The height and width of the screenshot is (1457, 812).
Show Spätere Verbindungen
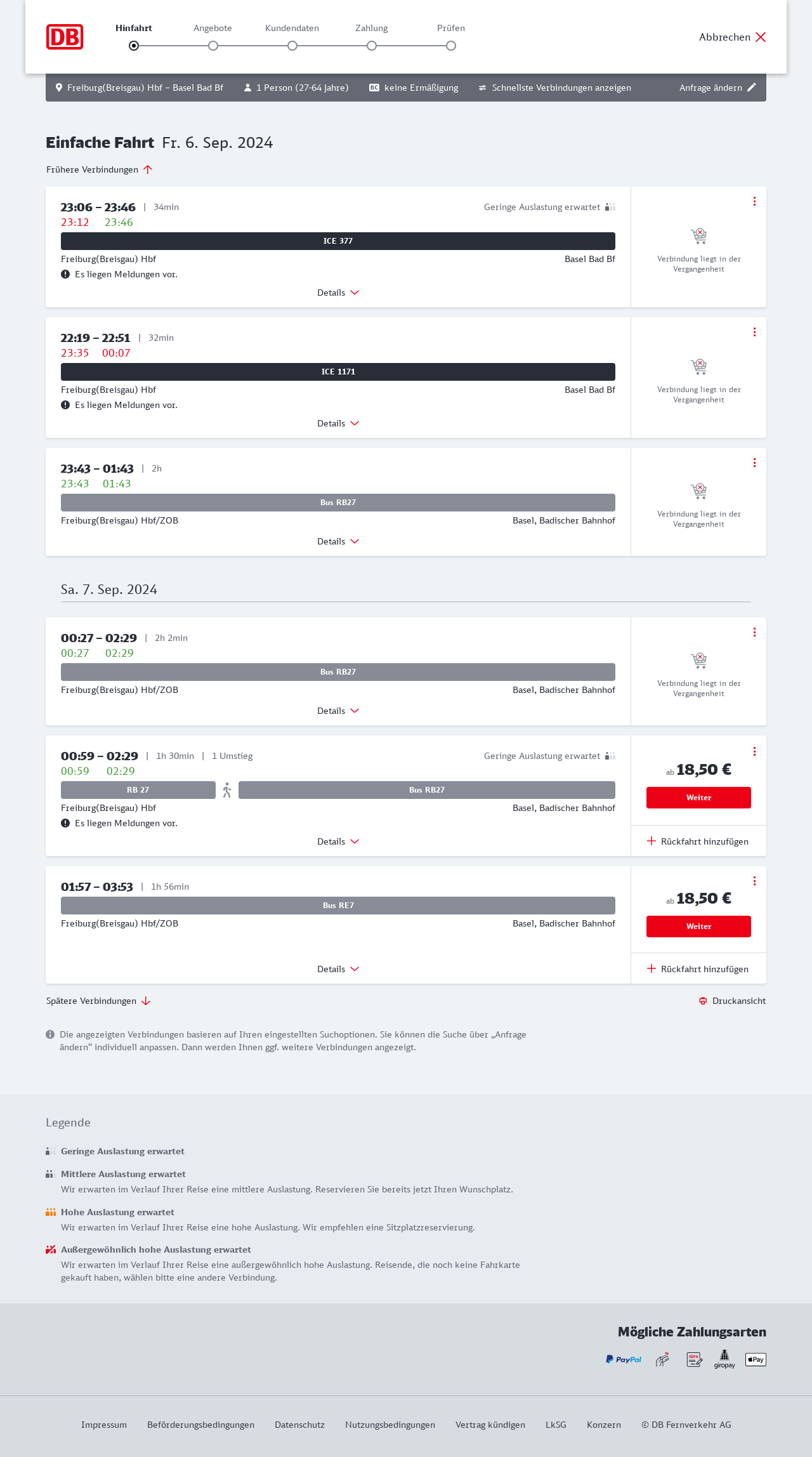click(x=98, y=1001)
